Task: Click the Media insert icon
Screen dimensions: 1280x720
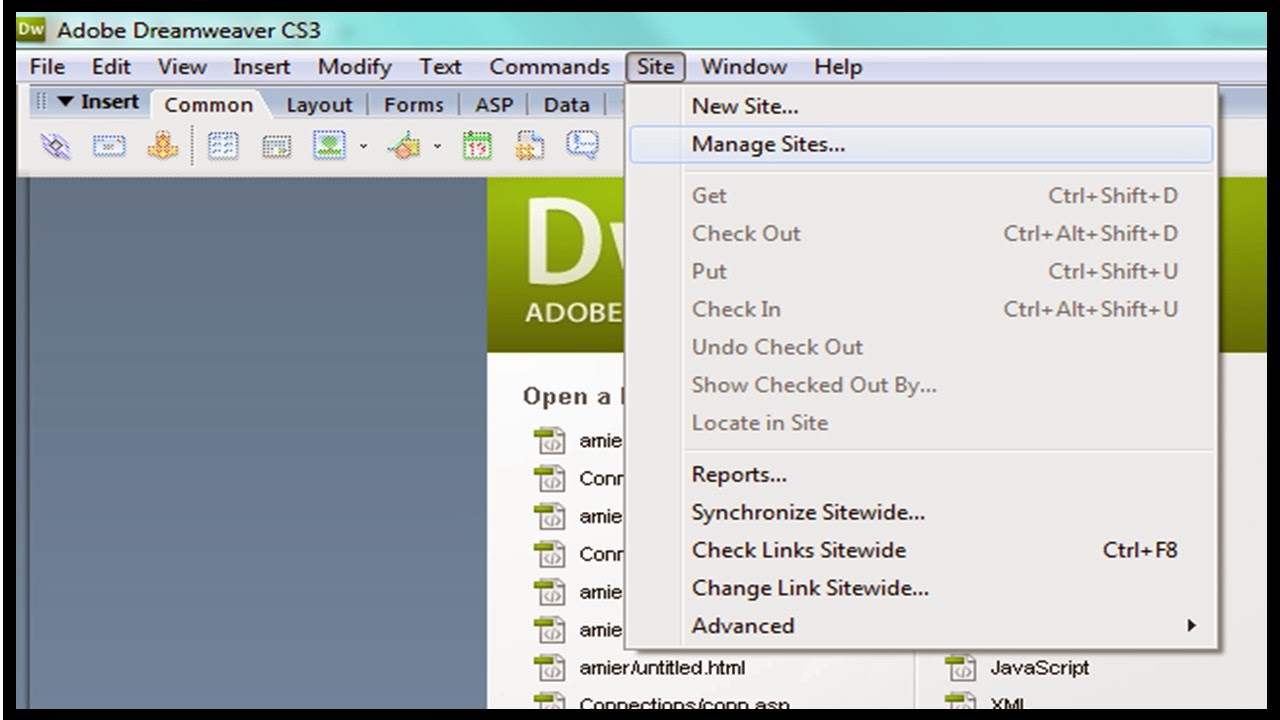Action: tap(405, 147)
